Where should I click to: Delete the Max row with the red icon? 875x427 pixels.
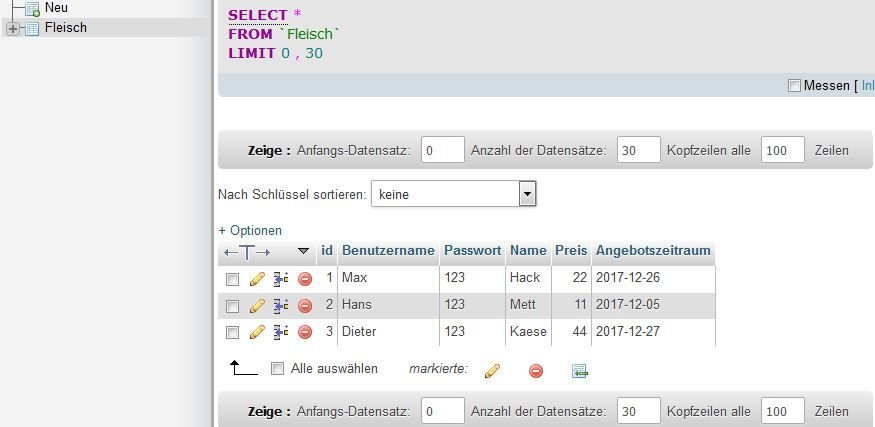click(305, 279)
